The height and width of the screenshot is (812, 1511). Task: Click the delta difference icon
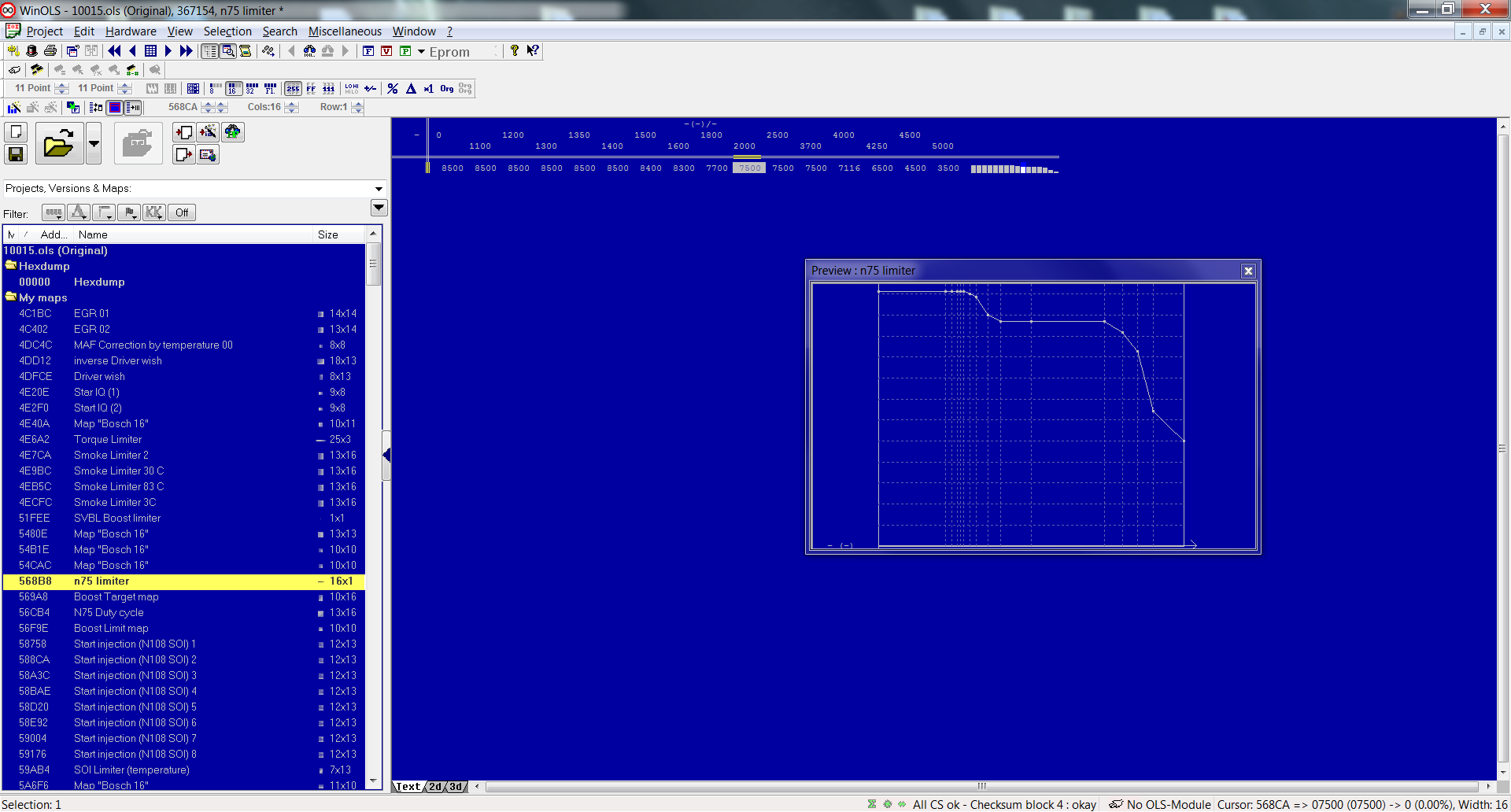(x=411, y=89)
